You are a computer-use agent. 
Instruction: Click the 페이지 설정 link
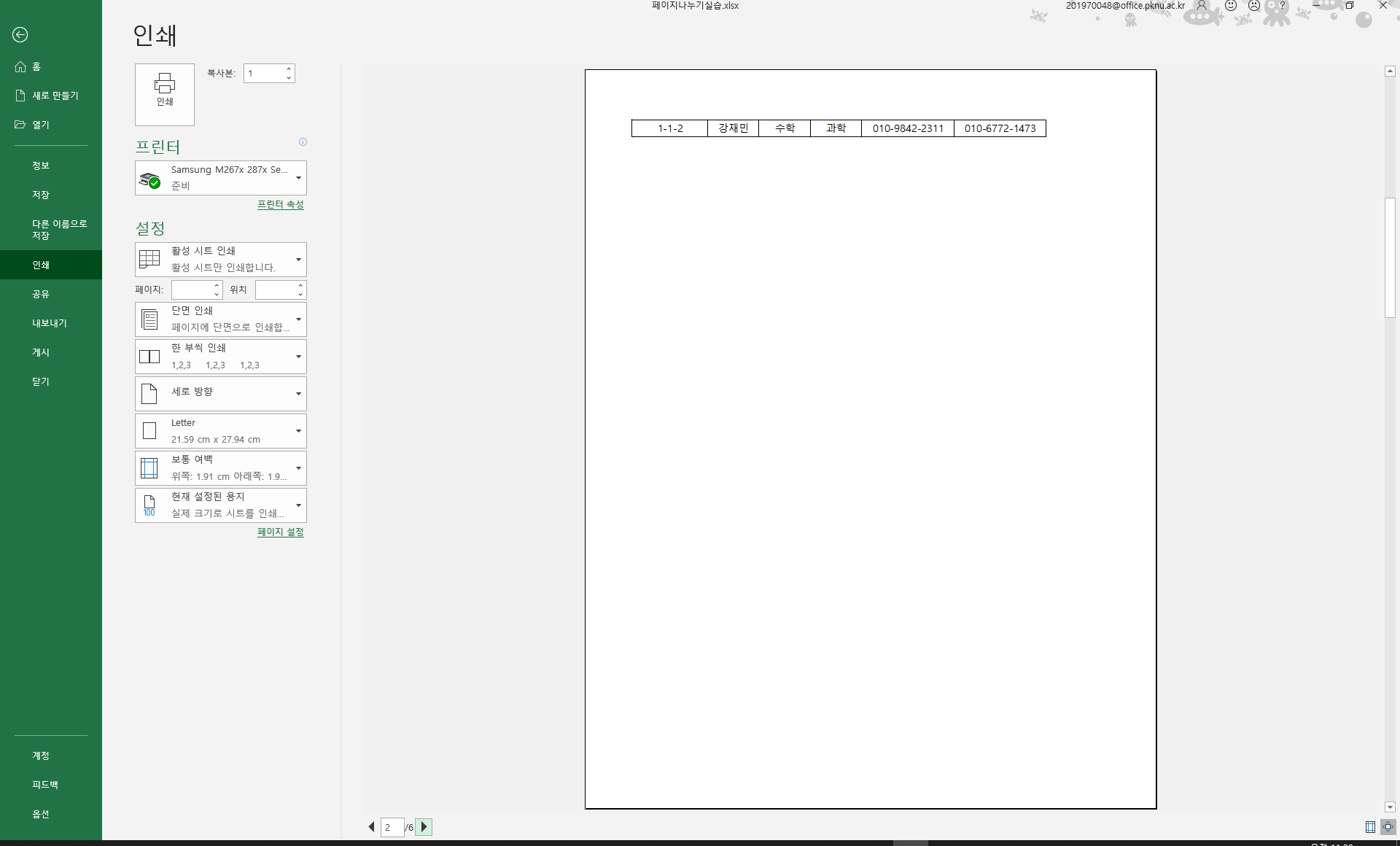tap(280, 532)
